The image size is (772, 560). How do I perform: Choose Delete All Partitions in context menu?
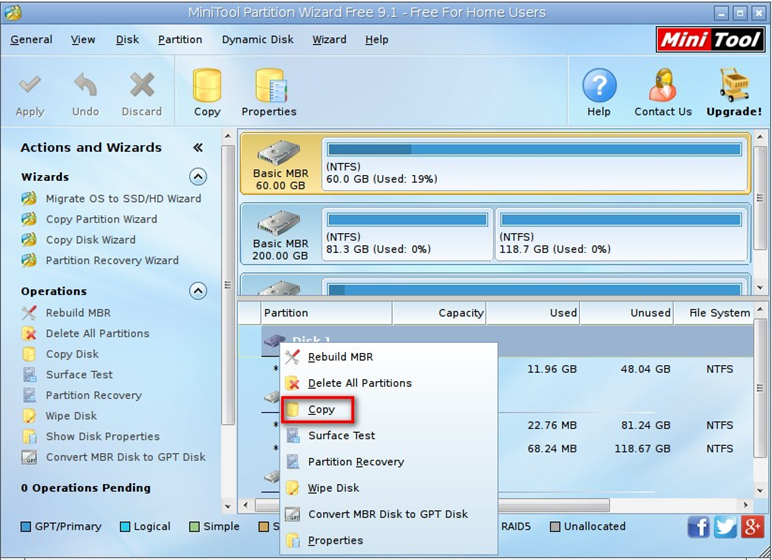click(389, 383)
